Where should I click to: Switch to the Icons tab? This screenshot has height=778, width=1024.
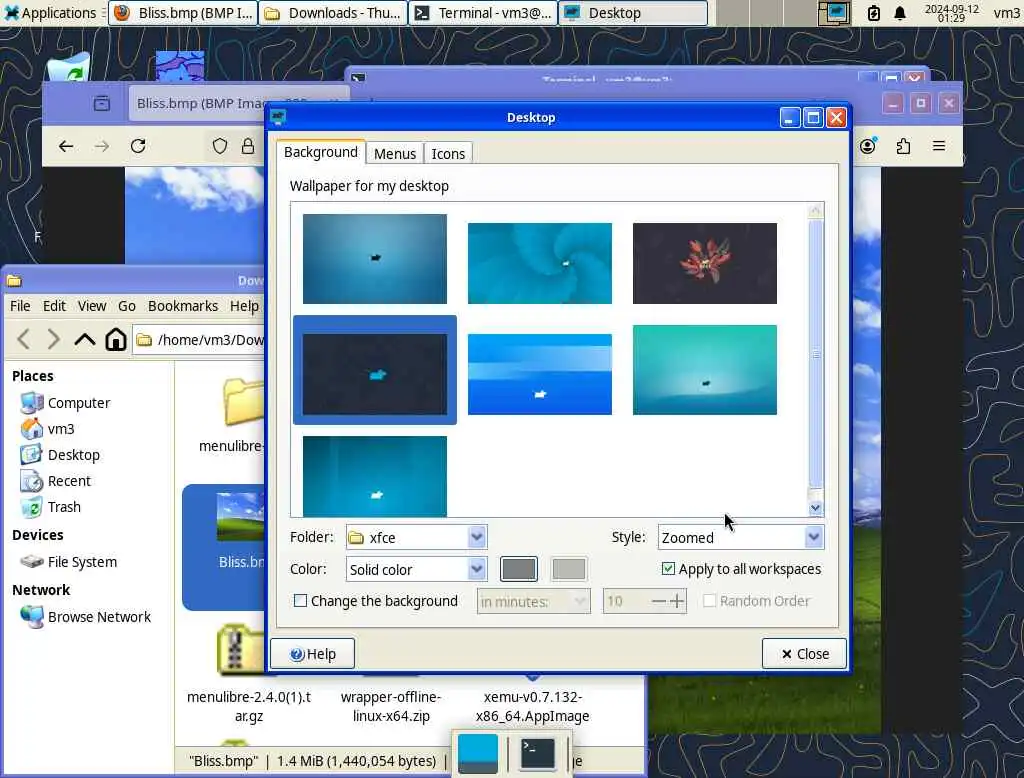pyautogui.click(x=448, y=154)
